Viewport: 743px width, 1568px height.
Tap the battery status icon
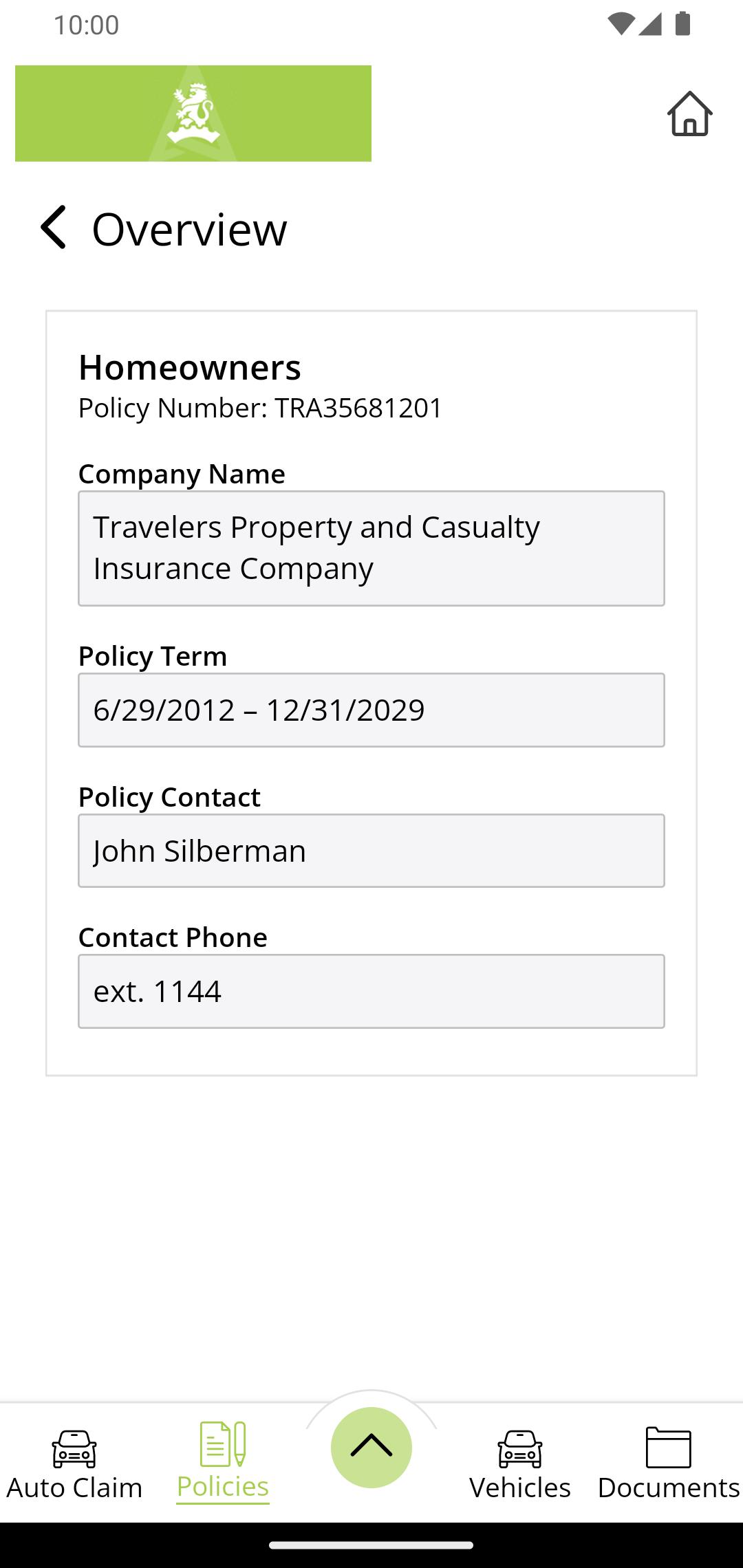pos(682,24)
